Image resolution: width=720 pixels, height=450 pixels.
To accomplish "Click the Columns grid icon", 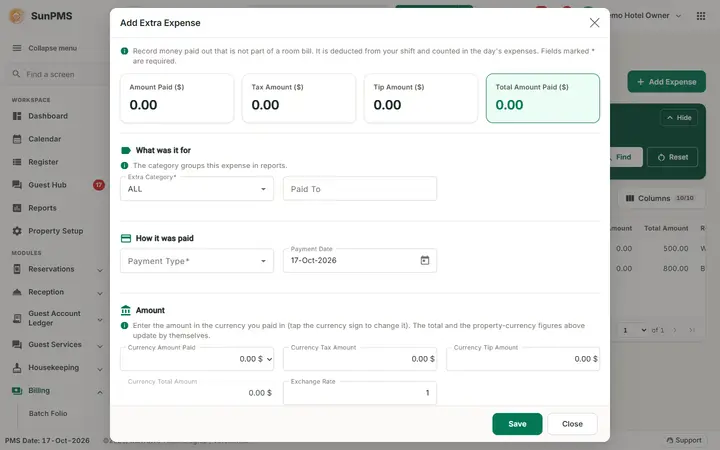I will coord(630,198).
